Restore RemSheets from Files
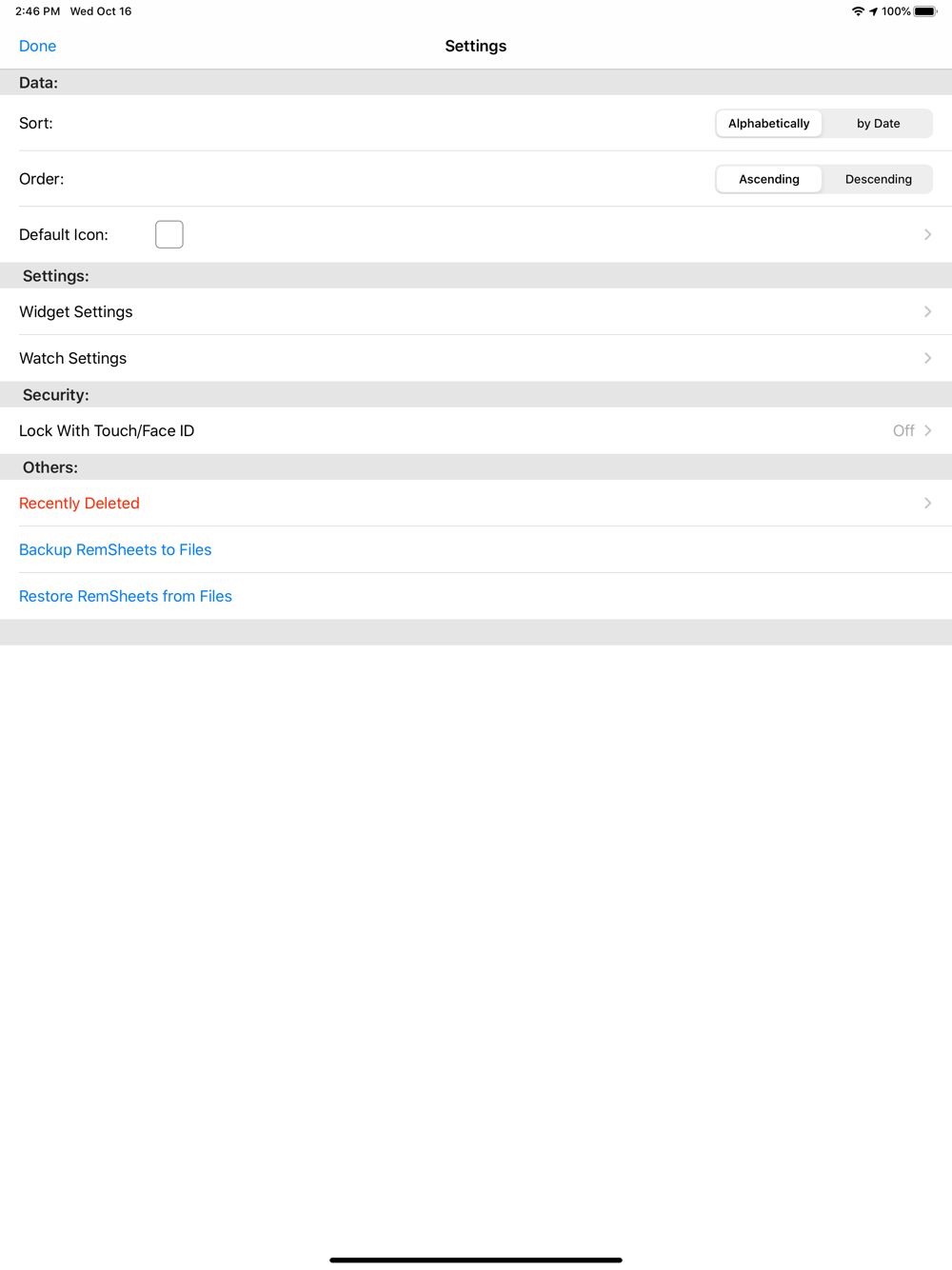Viewport: 952px width, 1270px height. click(x=126, y=596)
